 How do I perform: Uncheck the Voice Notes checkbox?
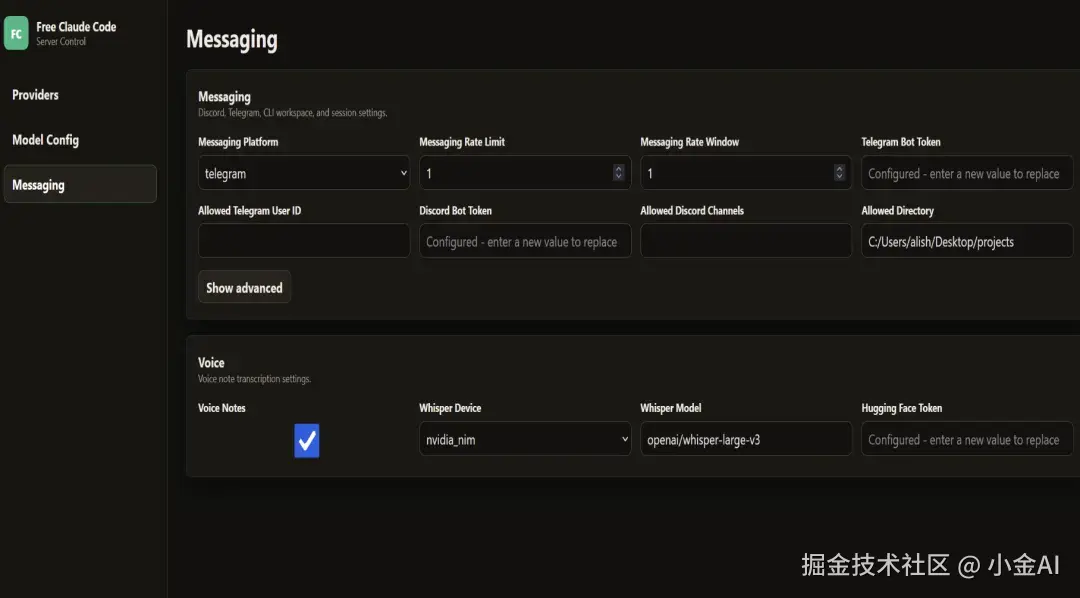307,441
